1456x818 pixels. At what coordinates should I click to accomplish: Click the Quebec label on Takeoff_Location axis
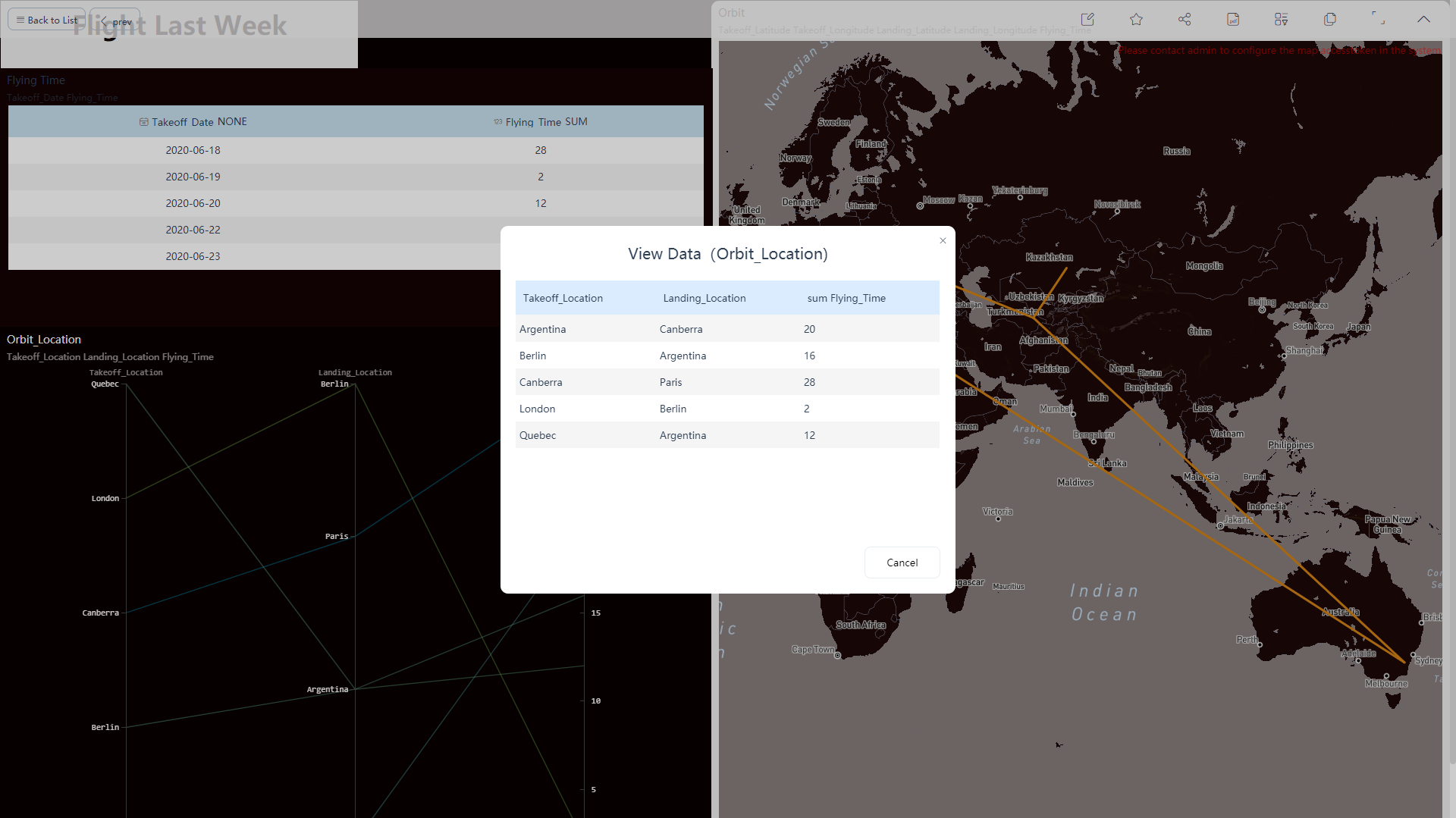coord(105,384)
